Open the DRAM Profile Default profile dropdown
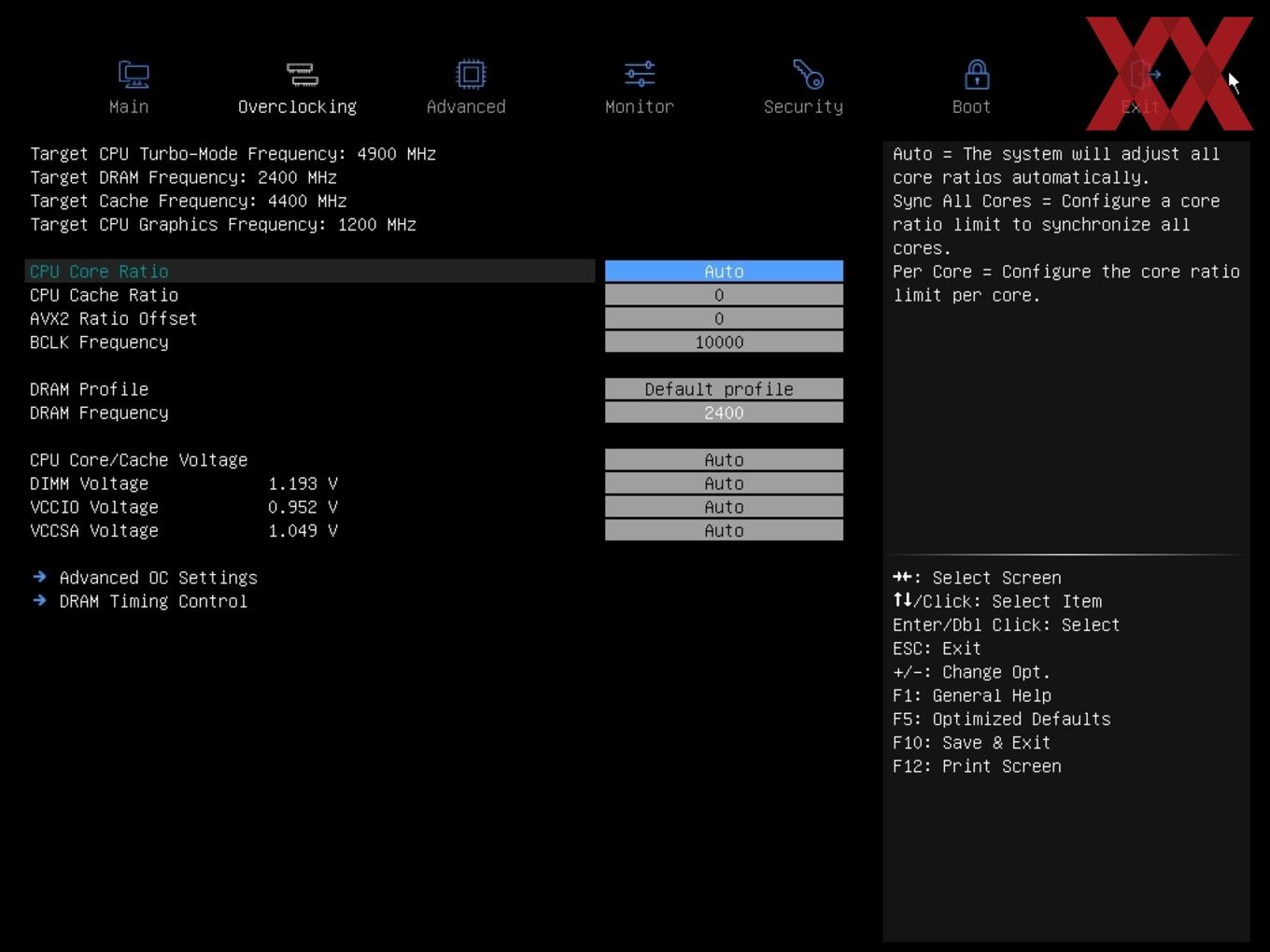 (724, 389)
